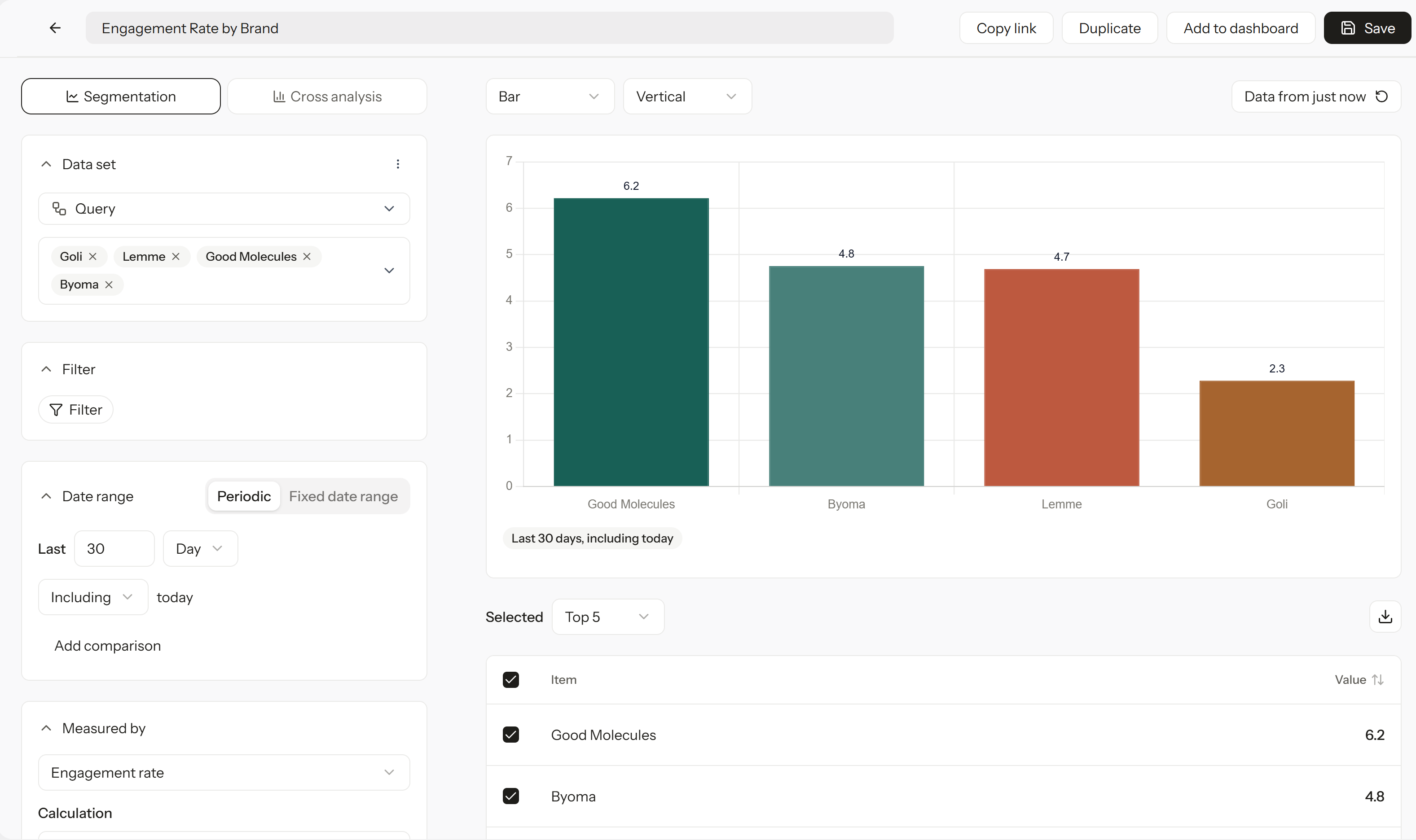Open the Top 5 selection dropdown
Screen dimensions: 1416x840
tap(608, 617)
